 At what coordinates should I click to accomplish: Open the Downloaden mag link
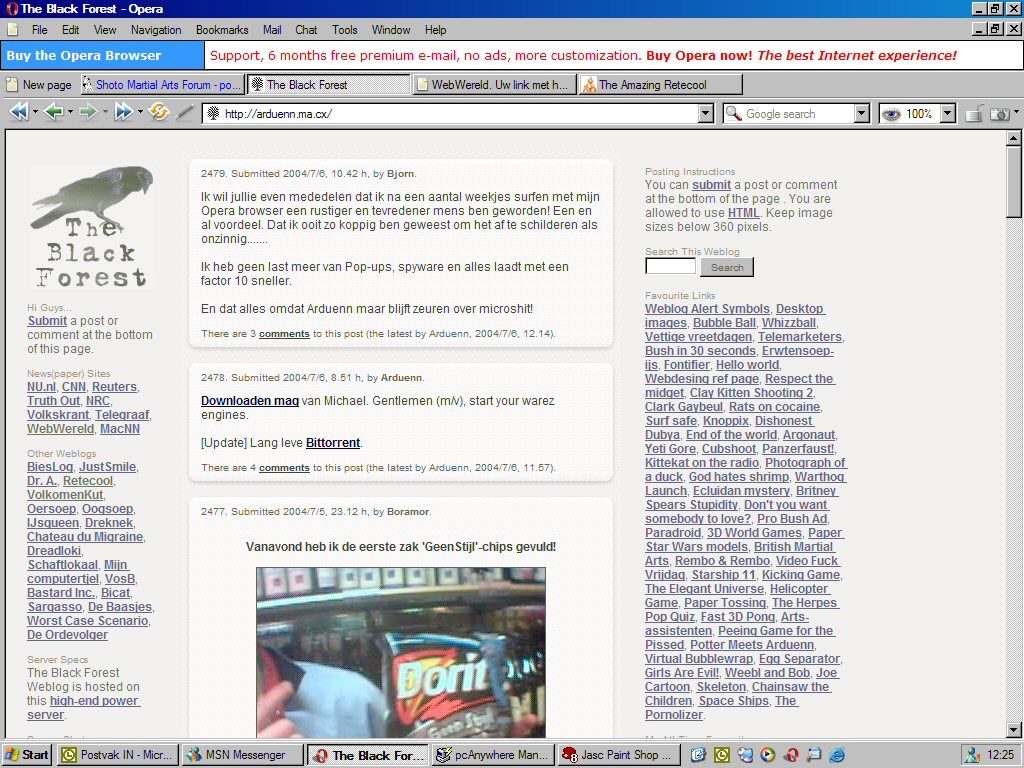249,400
